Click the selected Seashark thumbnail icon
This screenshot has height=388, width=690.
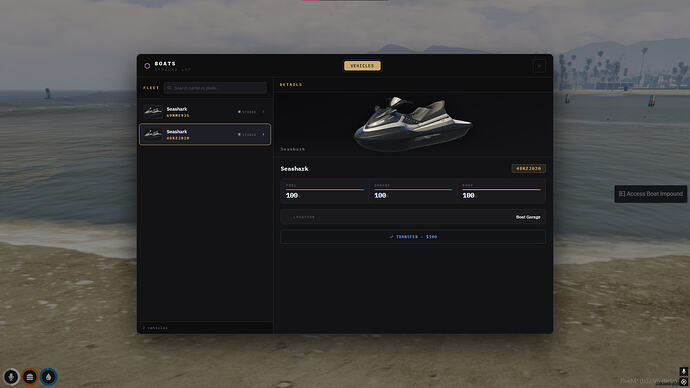(x=153, y=134)
